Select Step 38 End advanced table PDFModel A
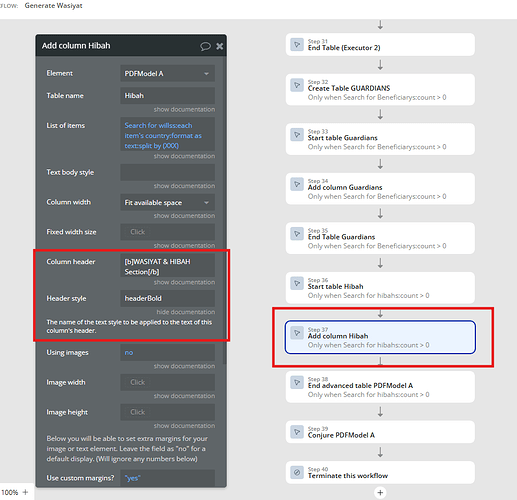517x500 pixels. click(380, 387)
